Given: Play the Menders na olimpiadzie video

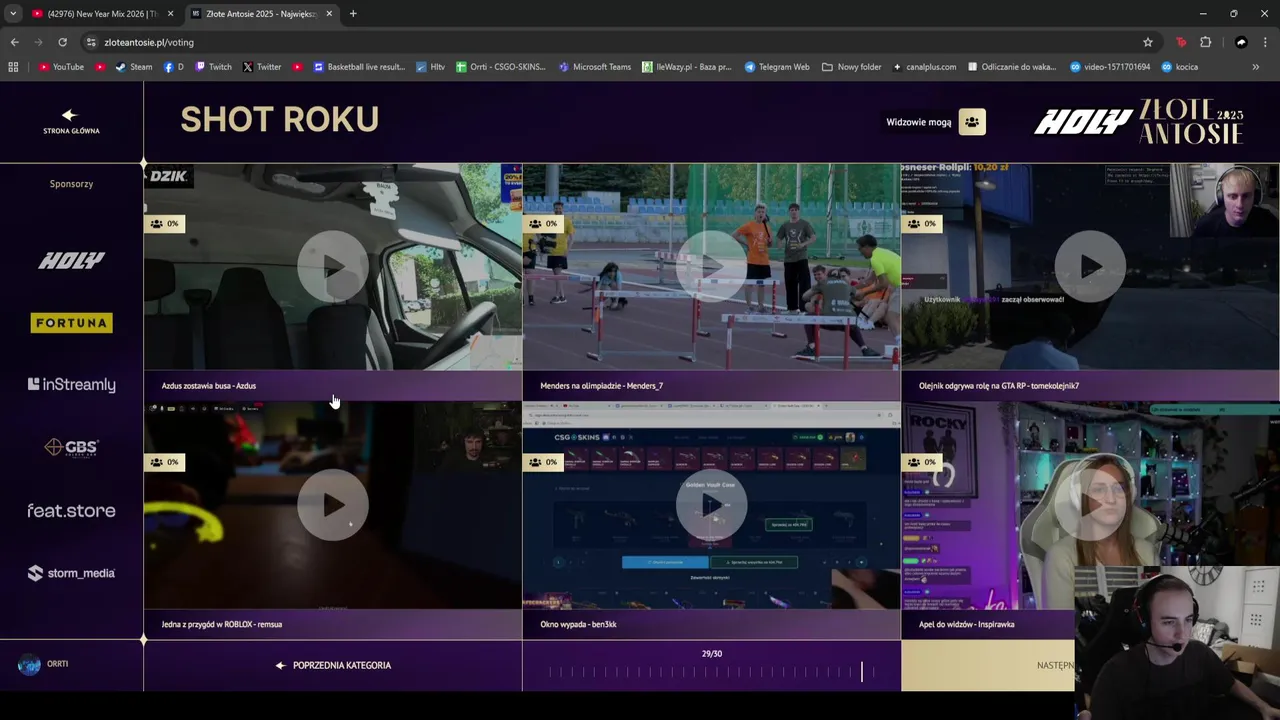Looking at the screenshot, I should pyautogui.click(x=711, y=267).
